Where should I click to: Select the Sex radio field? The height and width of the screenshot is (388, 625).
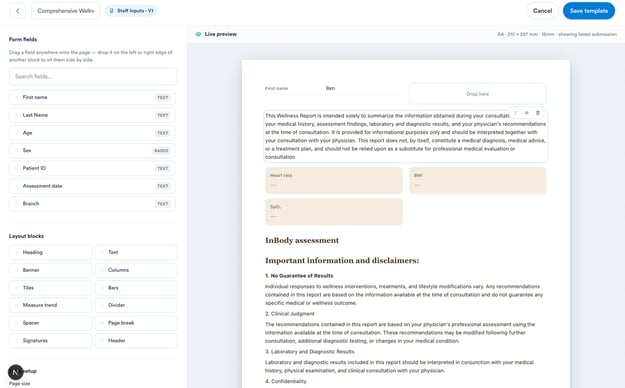(x=92, y=150)
